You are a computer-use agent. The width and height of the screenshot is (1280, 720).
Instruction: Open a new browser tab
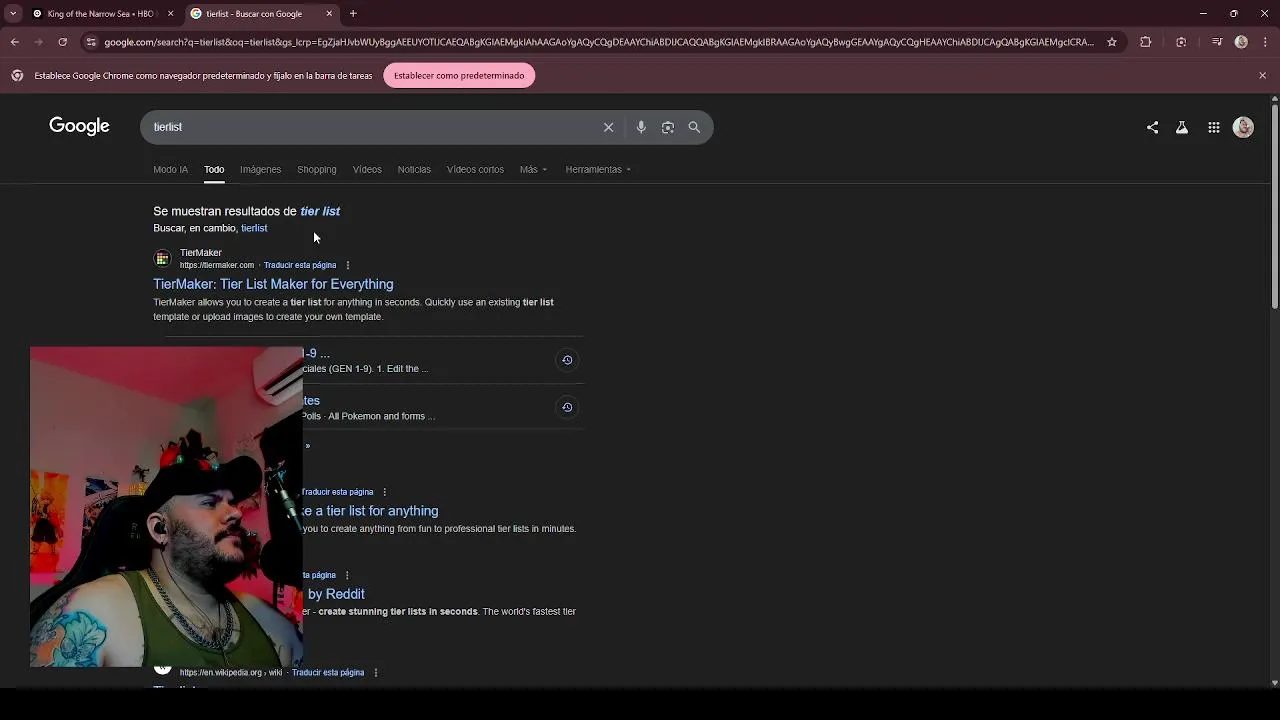coord(353,14)
